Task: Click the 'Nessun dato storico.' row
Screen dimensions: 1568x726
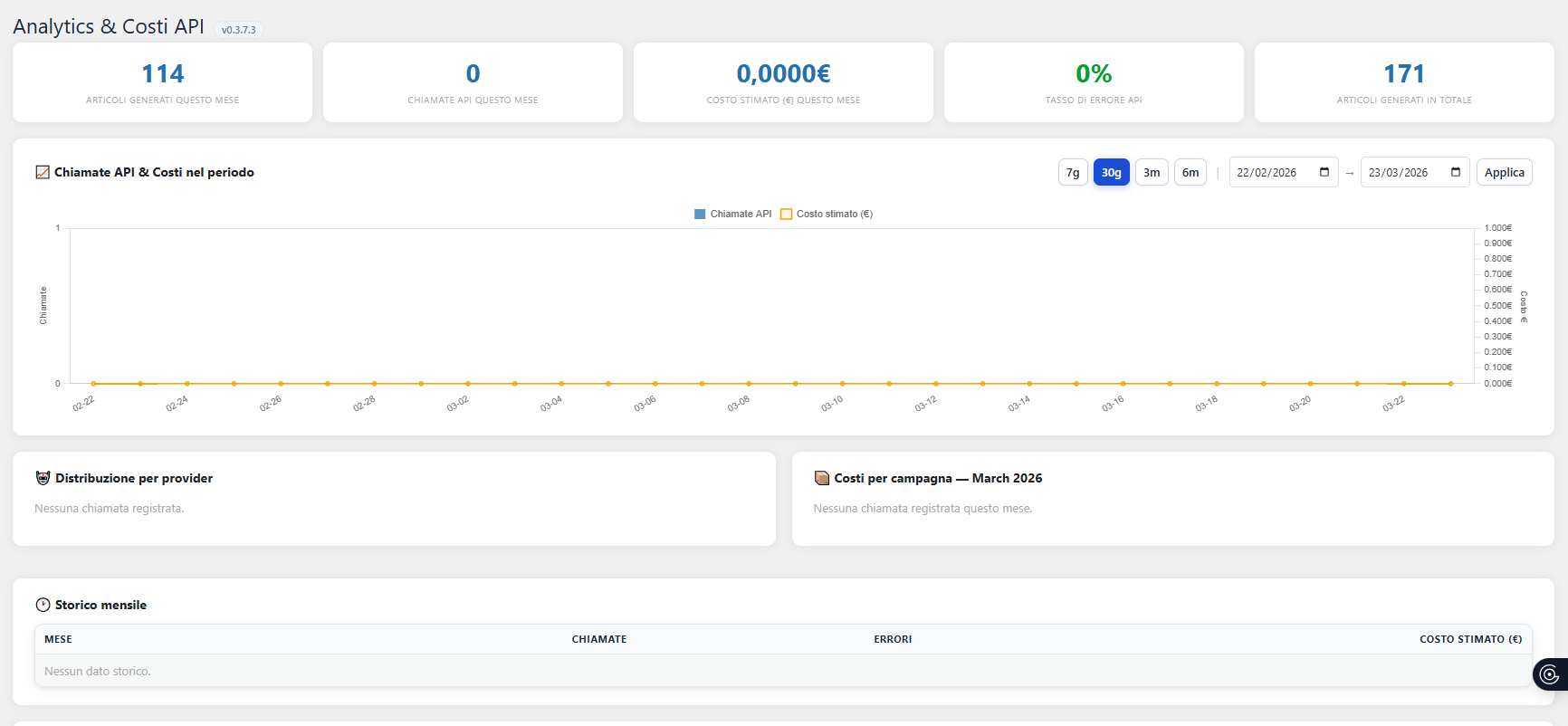Action: coord(783,671)
